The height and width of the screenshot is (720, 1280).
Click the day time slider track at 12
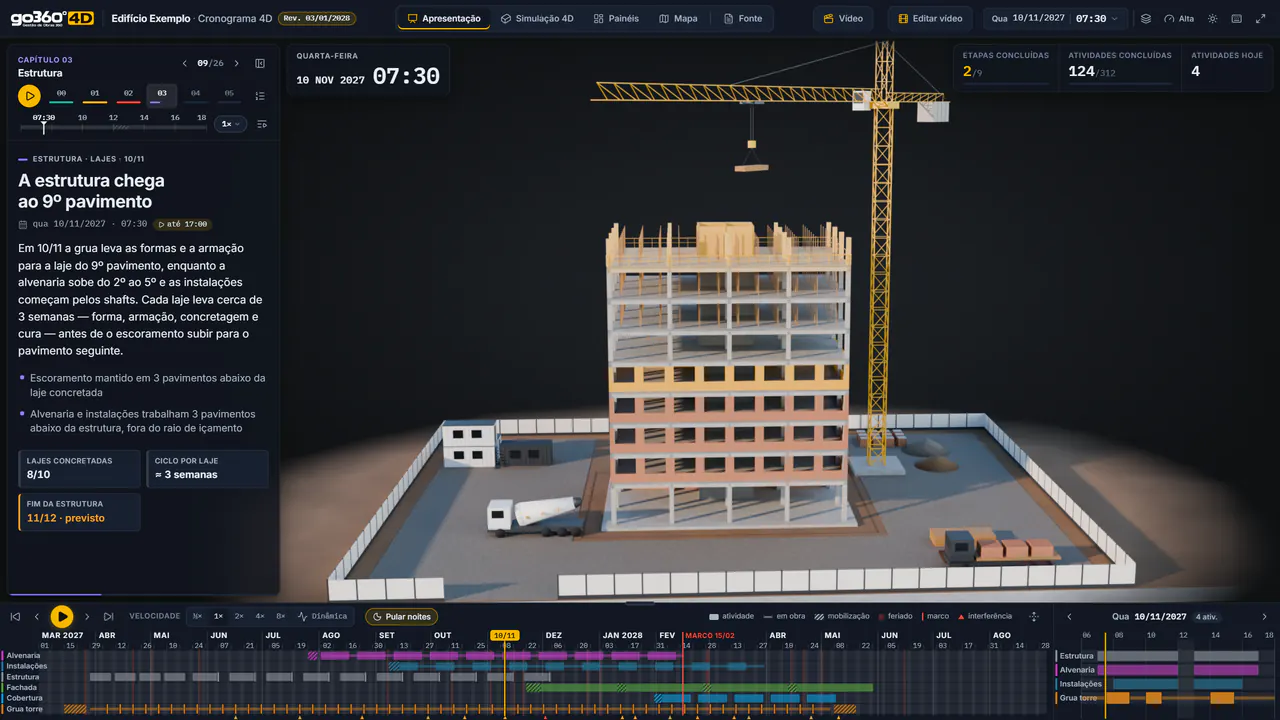point(113,127)
